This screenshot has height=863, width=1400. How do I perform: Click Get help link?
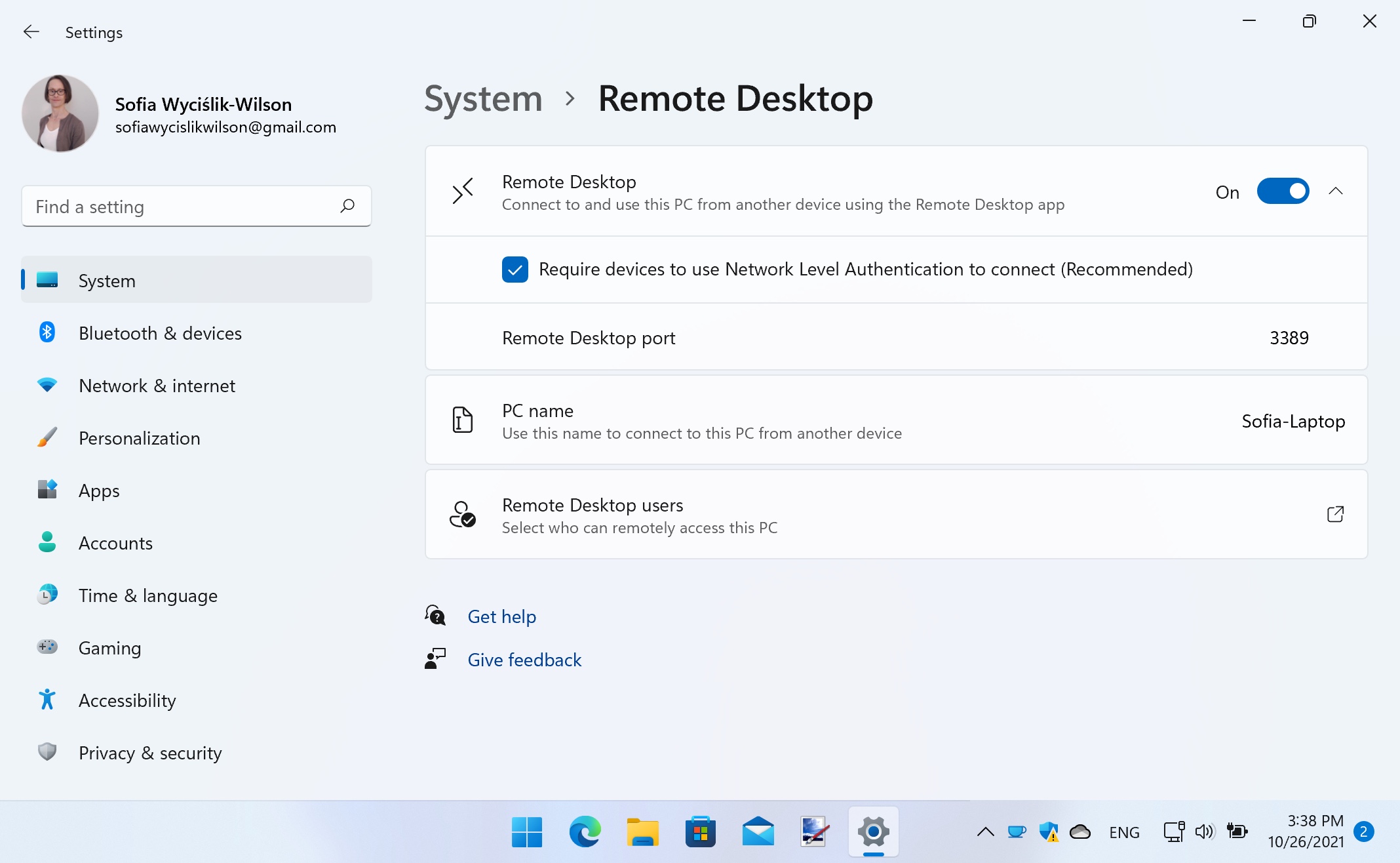[502, 616]
